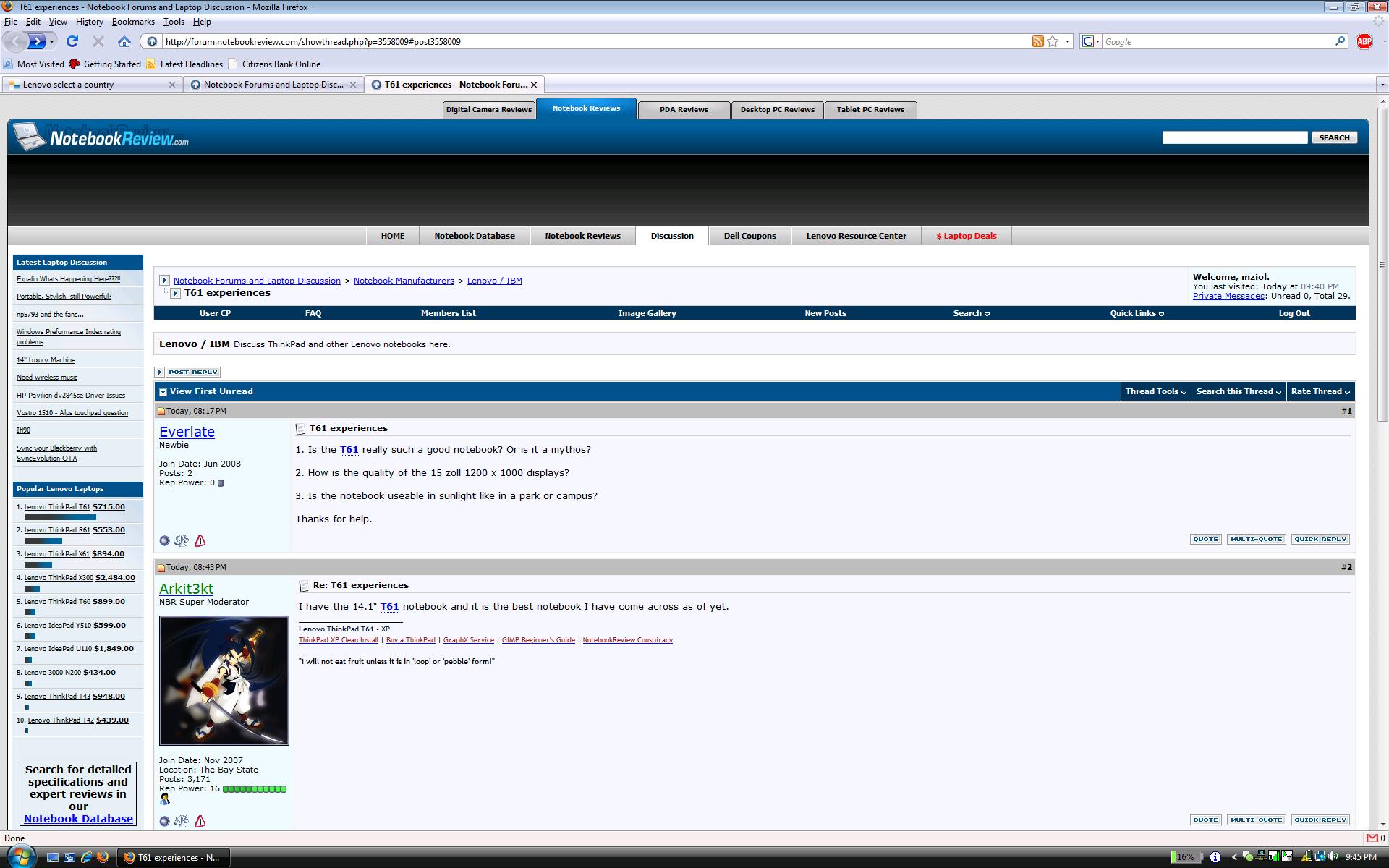Open the Thread Tools dropdown
This screenshot has width=1389, height=868.
click(x=1155, y=391)
